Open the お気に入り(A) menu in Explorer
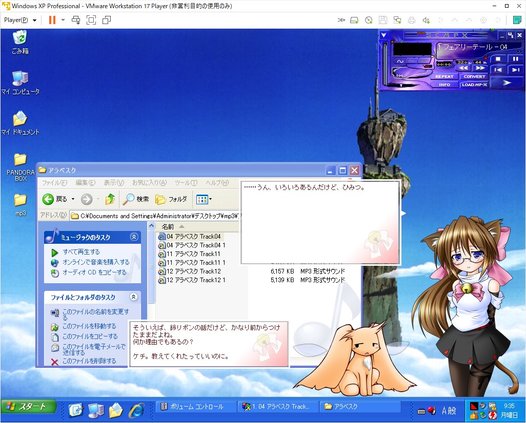 pos(149,182)
